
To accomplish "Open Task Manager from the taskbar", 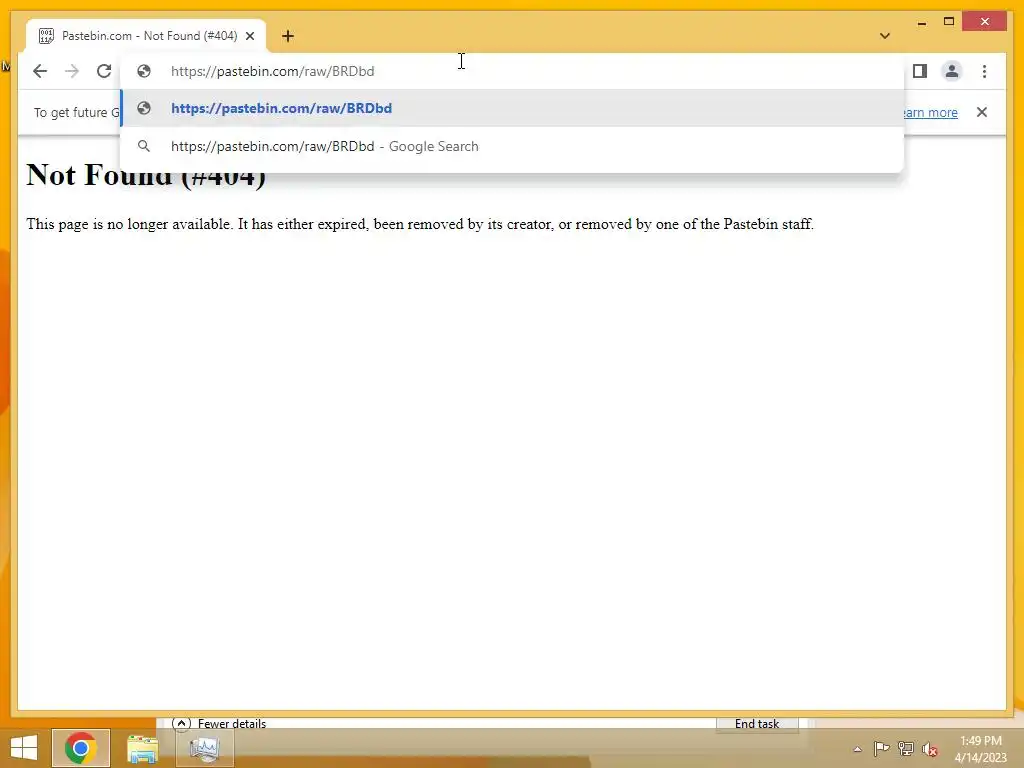I will 205,748.
